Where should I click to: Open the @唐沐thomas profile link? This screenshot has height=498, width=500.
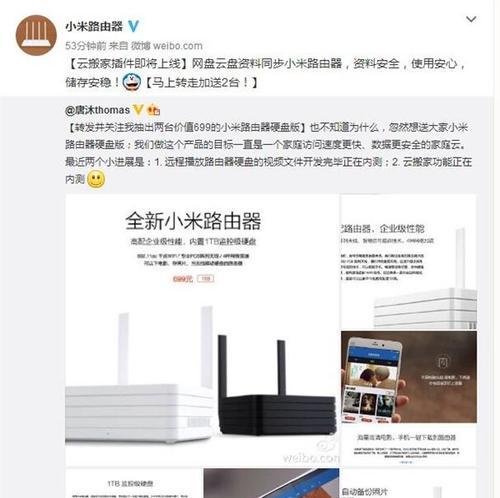(97, 110)
